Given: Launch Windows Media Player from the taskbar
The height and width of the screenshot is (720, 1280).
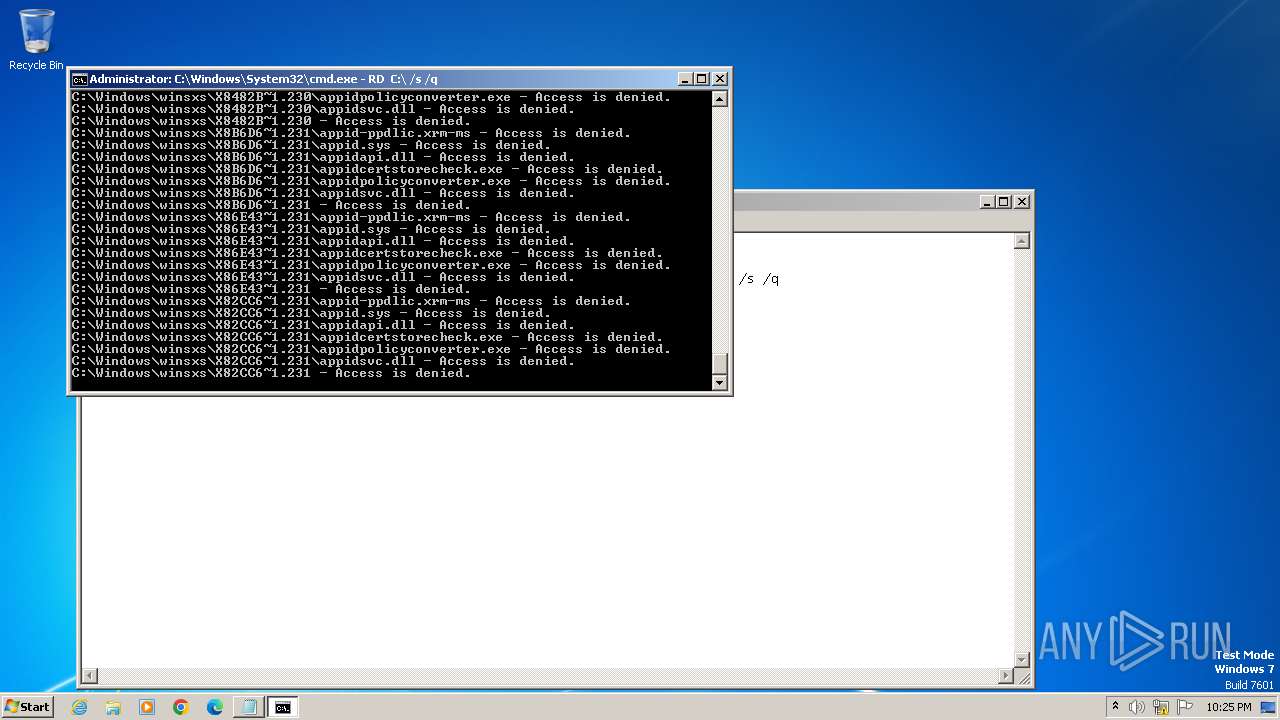Looking at the screenshot, I should [x=147, y=707].
